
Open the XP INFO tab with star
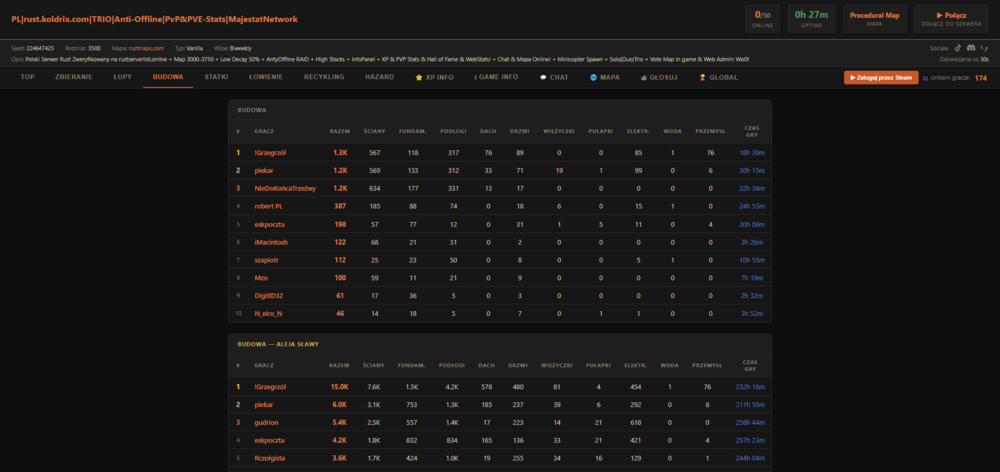[434, 77]
